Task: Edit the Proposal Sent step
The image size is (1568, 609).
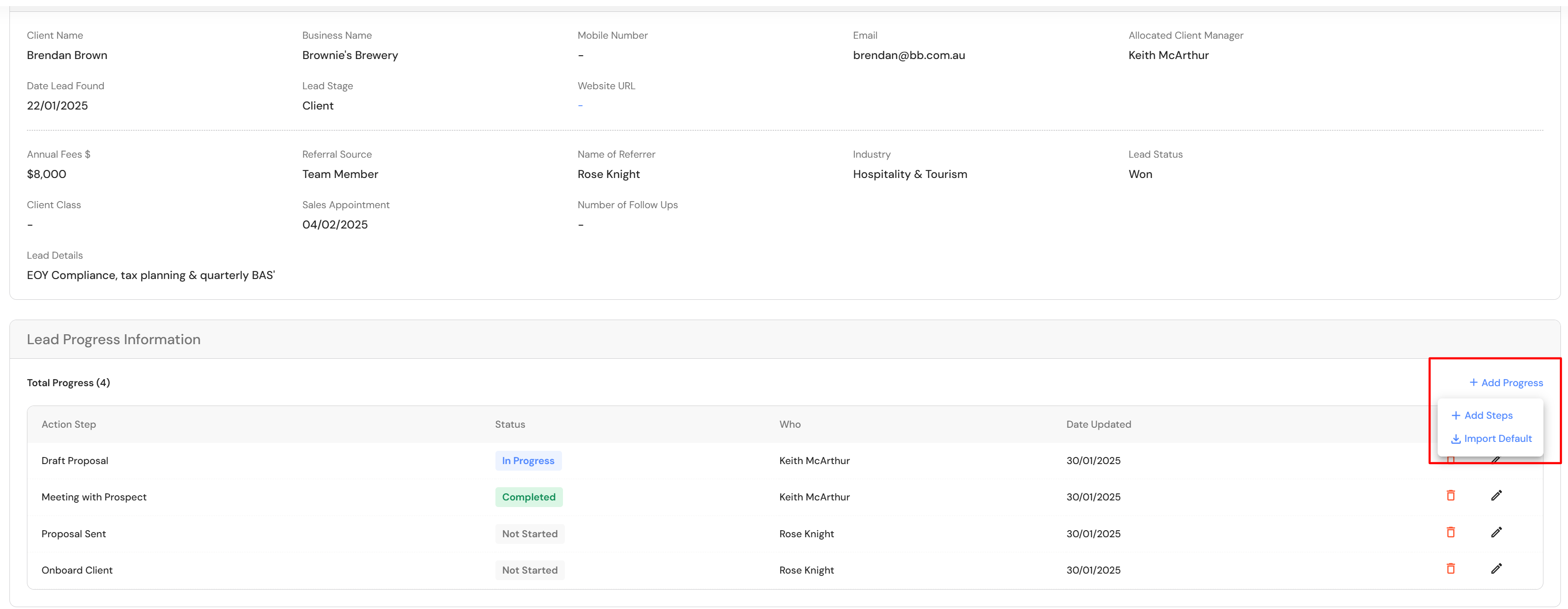Action: point(1496,533)
